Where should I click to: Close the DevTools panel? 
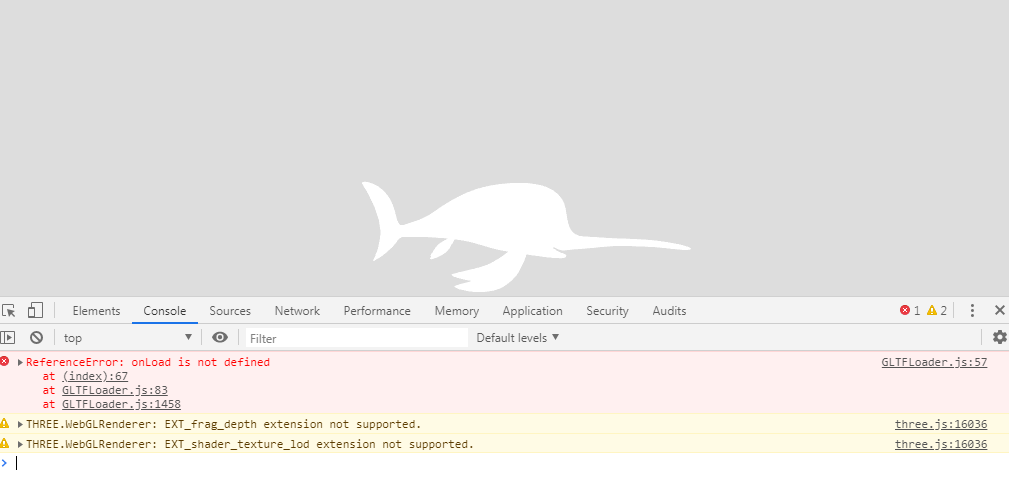999,311
